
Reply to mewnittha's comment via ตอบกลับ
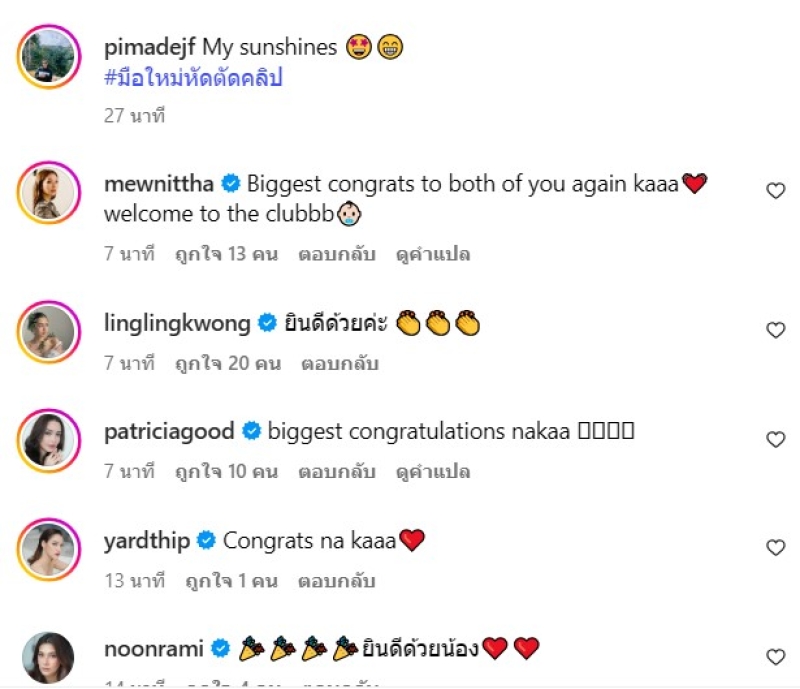(x=336, y=254)
